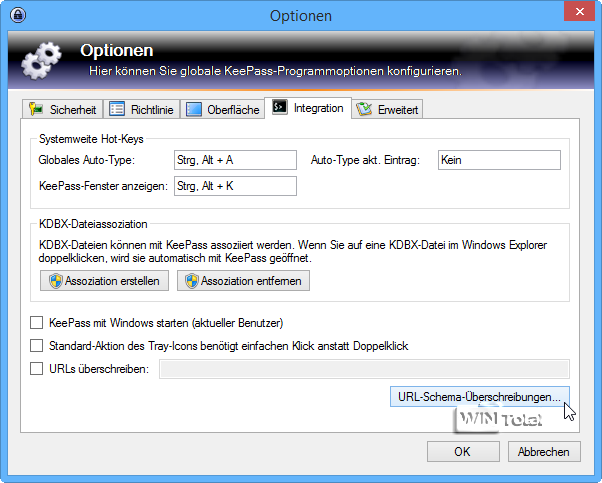Close the Optionen dialog window
Viewport: 602px width, 483px height.
click(x=580, y=12)
